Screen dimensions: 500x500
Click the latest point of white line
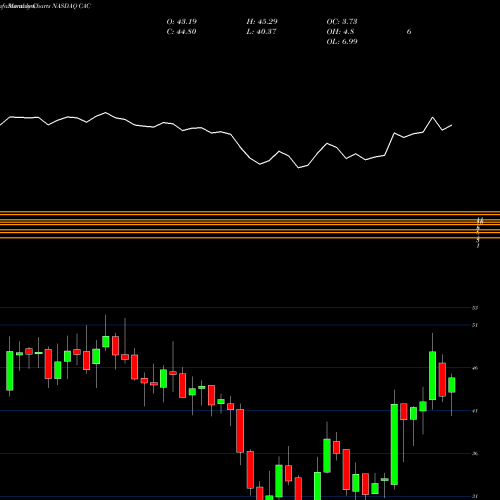click(x=452, y=125)
